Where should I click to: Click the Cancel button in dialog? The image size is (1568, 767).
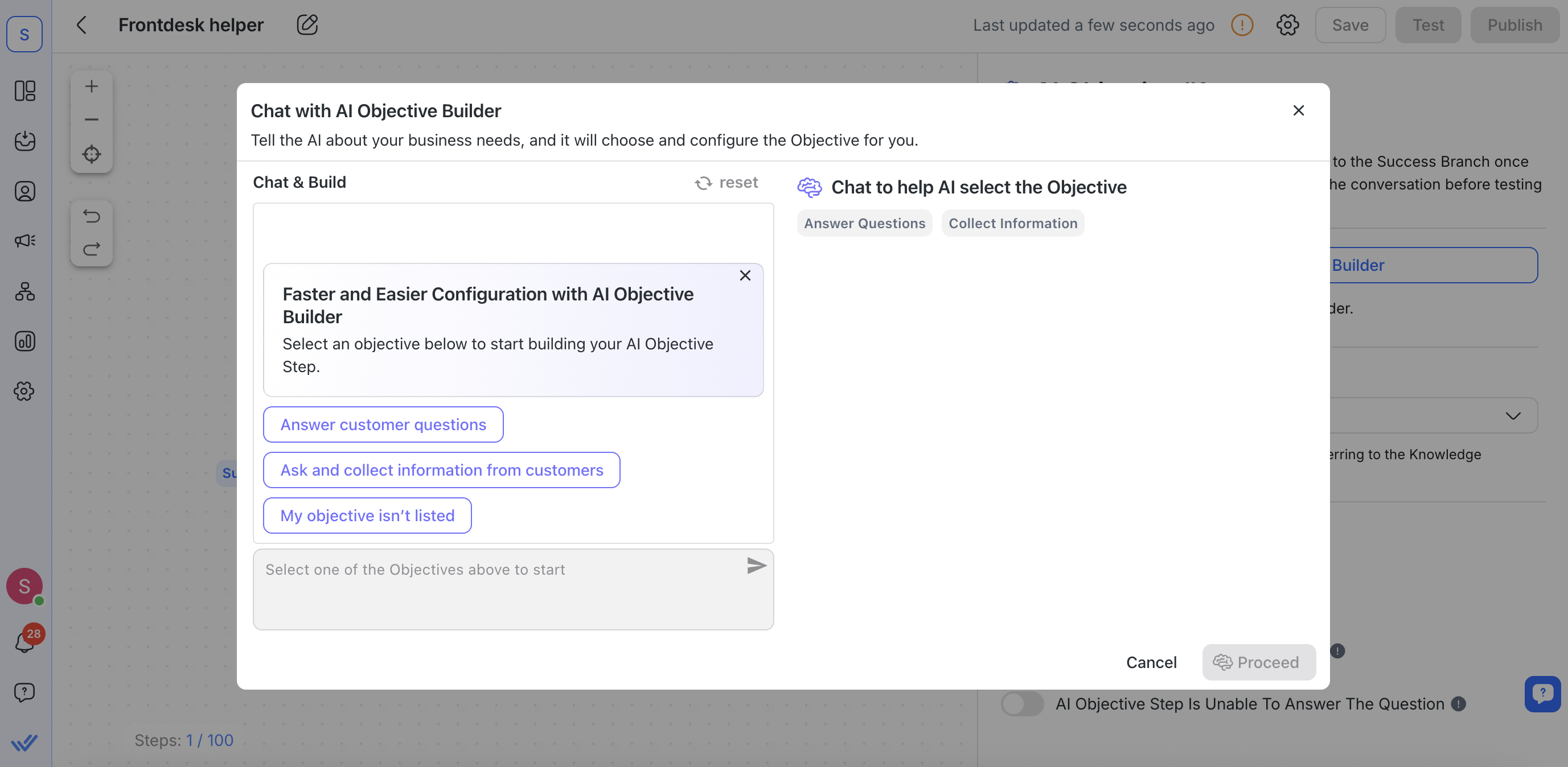(1151, 662)
